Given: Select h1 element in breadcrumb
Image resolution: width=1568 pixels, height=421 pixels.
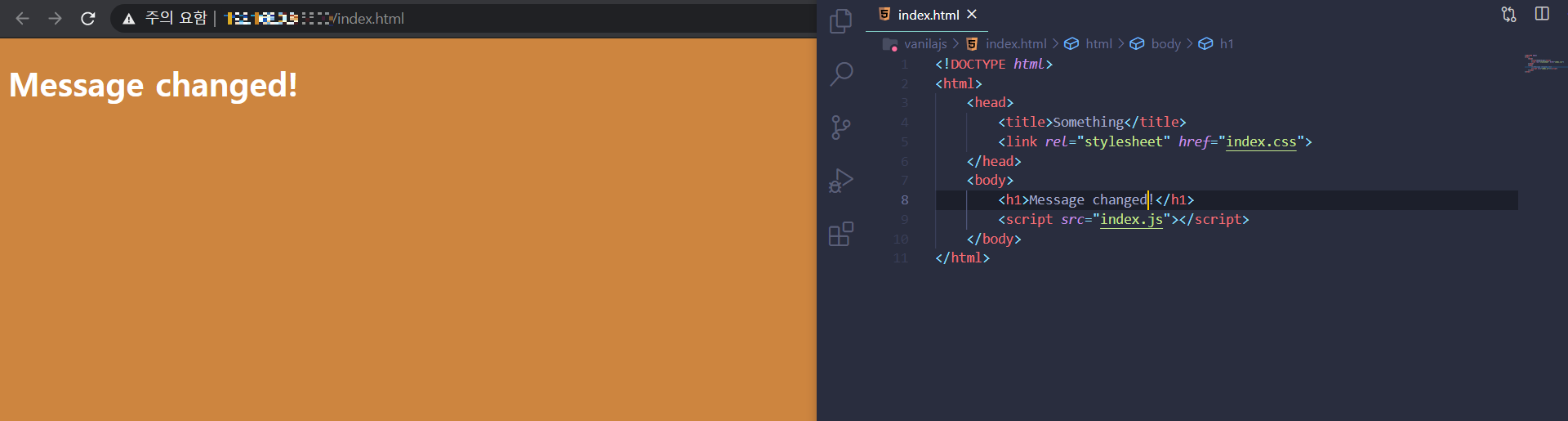Looking at the screenshot, I should pos(1227,43).
